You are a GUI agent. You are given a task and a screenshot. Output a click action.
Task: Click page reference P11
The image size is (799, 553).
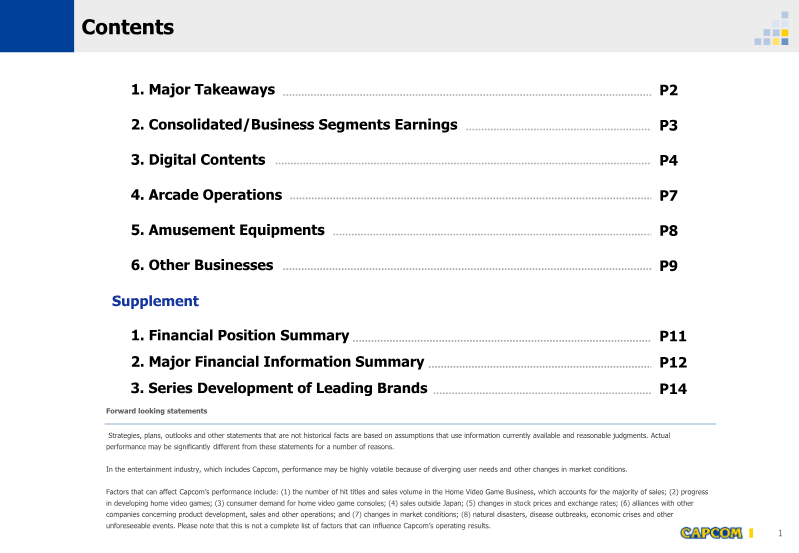click(x=673, y=337)
